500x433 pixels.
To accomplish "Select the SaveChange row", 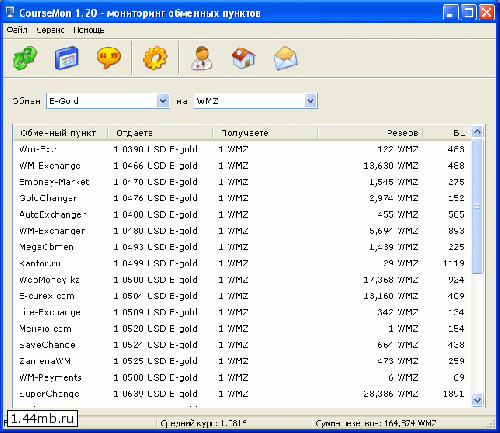I will click(x=242, y=345).
